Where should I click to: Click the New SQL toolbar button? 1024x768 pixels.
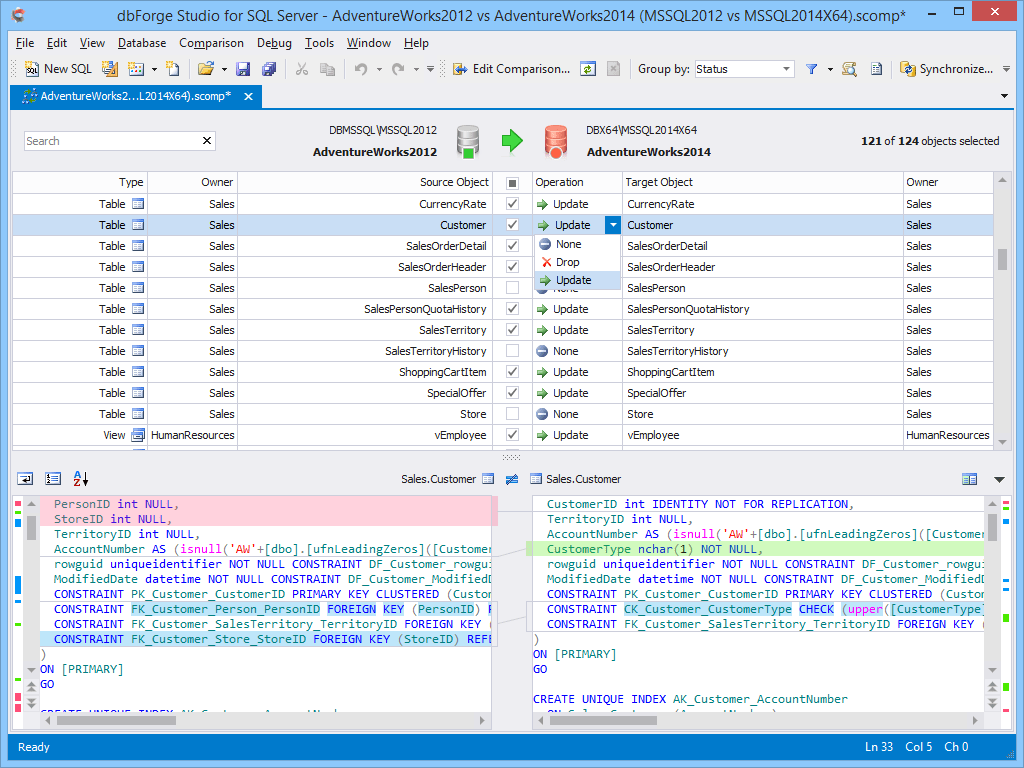tap(58, 69)
